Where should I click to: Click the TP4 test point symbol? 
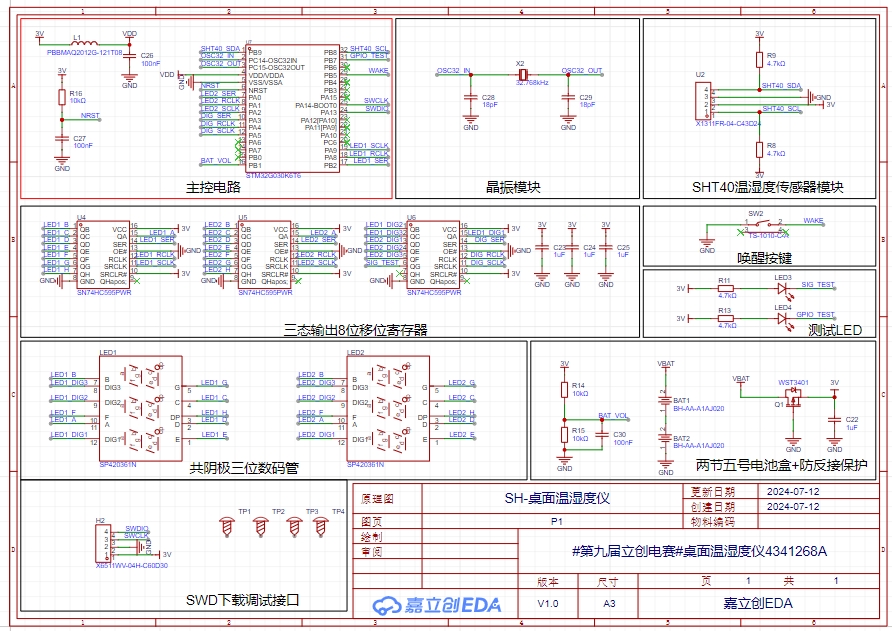(321, 527)
